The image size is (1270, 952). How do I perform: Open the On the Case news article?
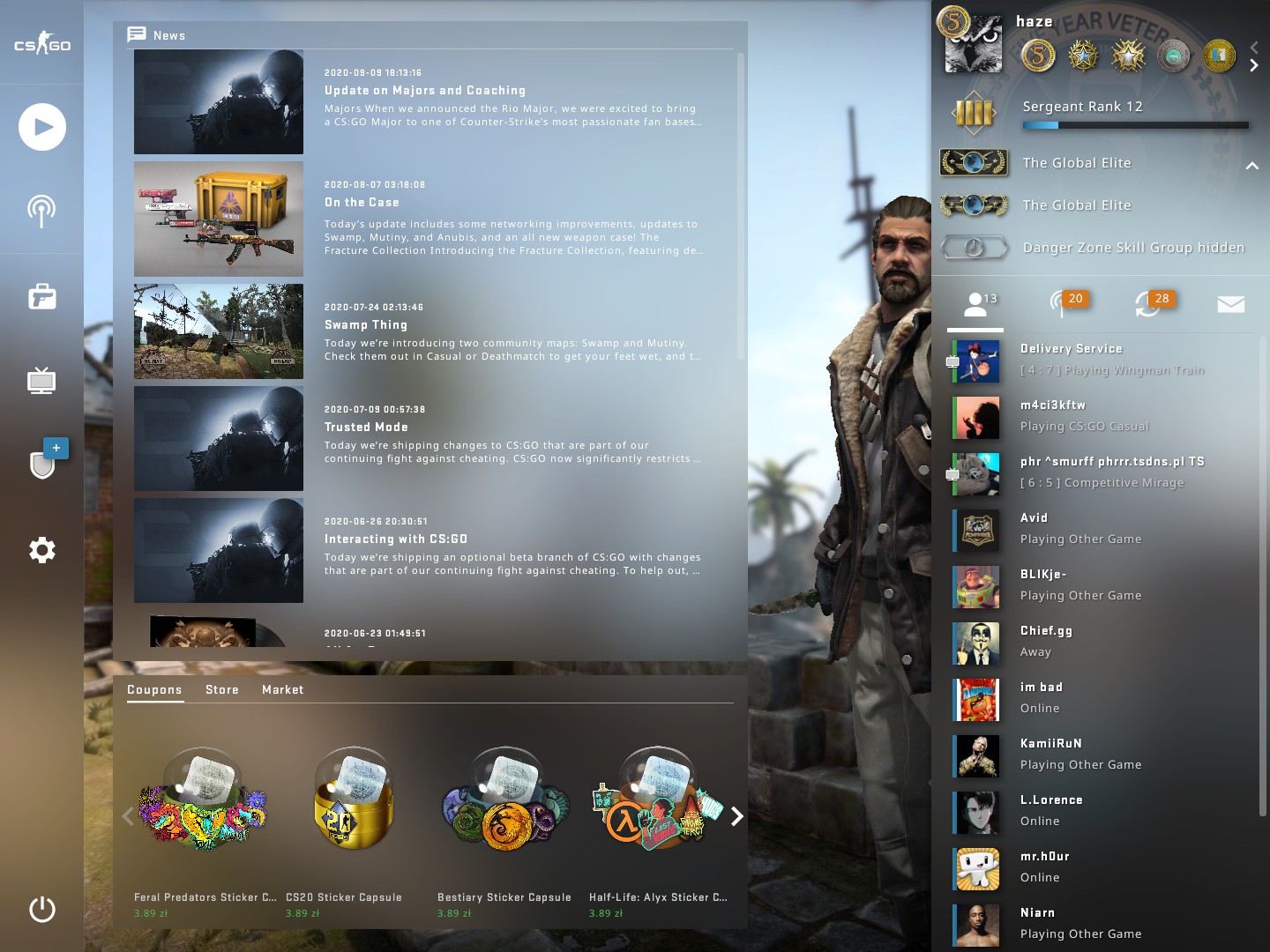click(432, 219)
